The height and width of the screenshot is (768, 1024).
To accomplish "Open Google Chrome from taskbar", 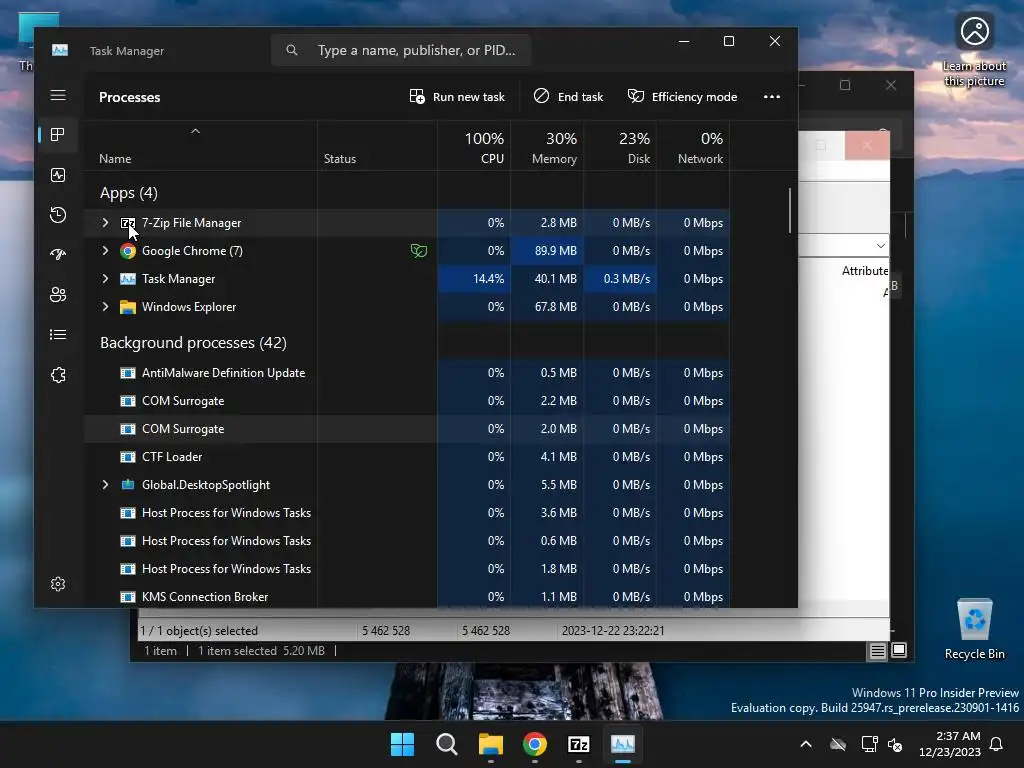I will [x=535, y=744].
